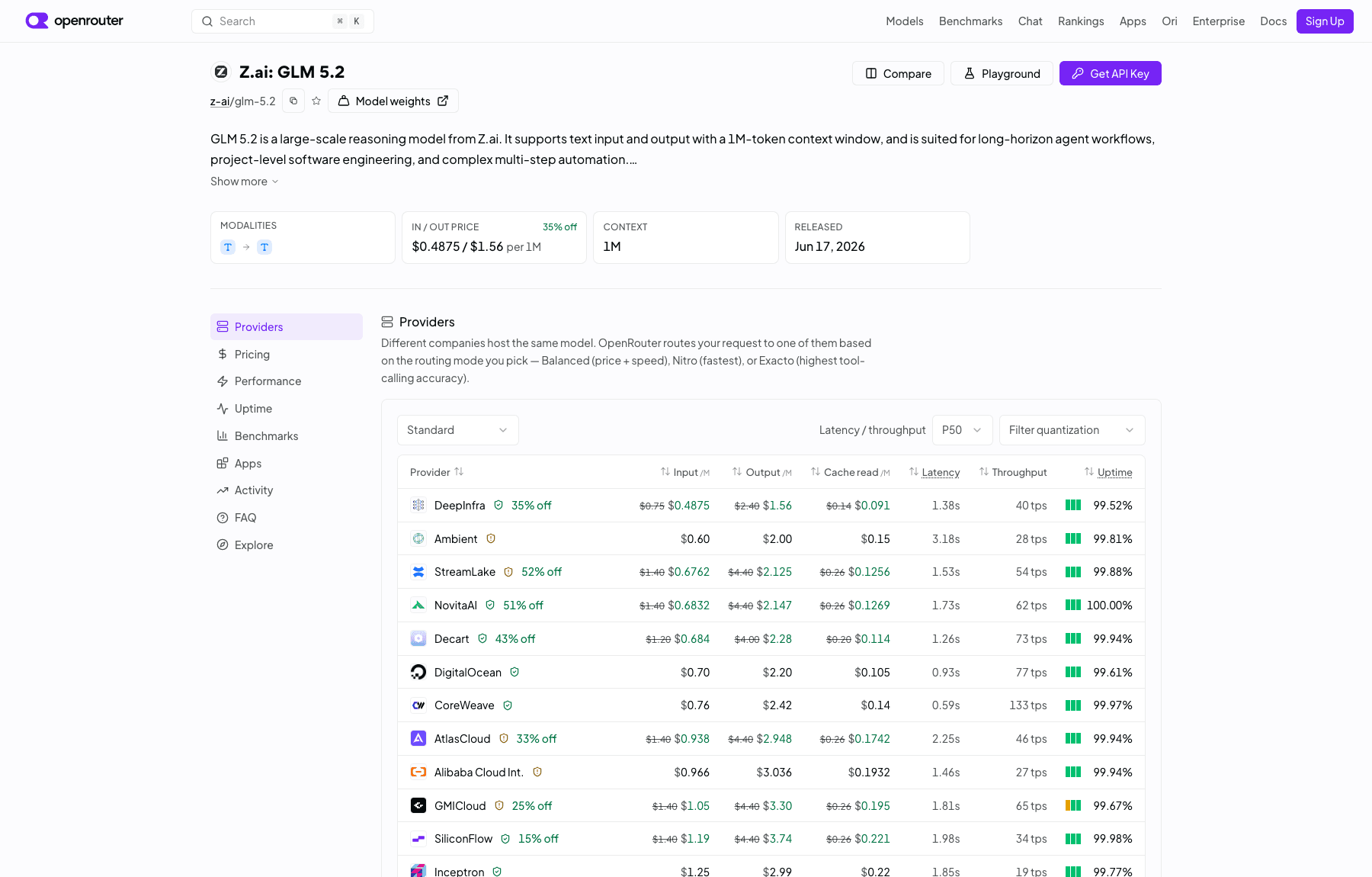Go to Explore section in sidebar
This screenshot has height=877, width=1372.
click(287, 545)
